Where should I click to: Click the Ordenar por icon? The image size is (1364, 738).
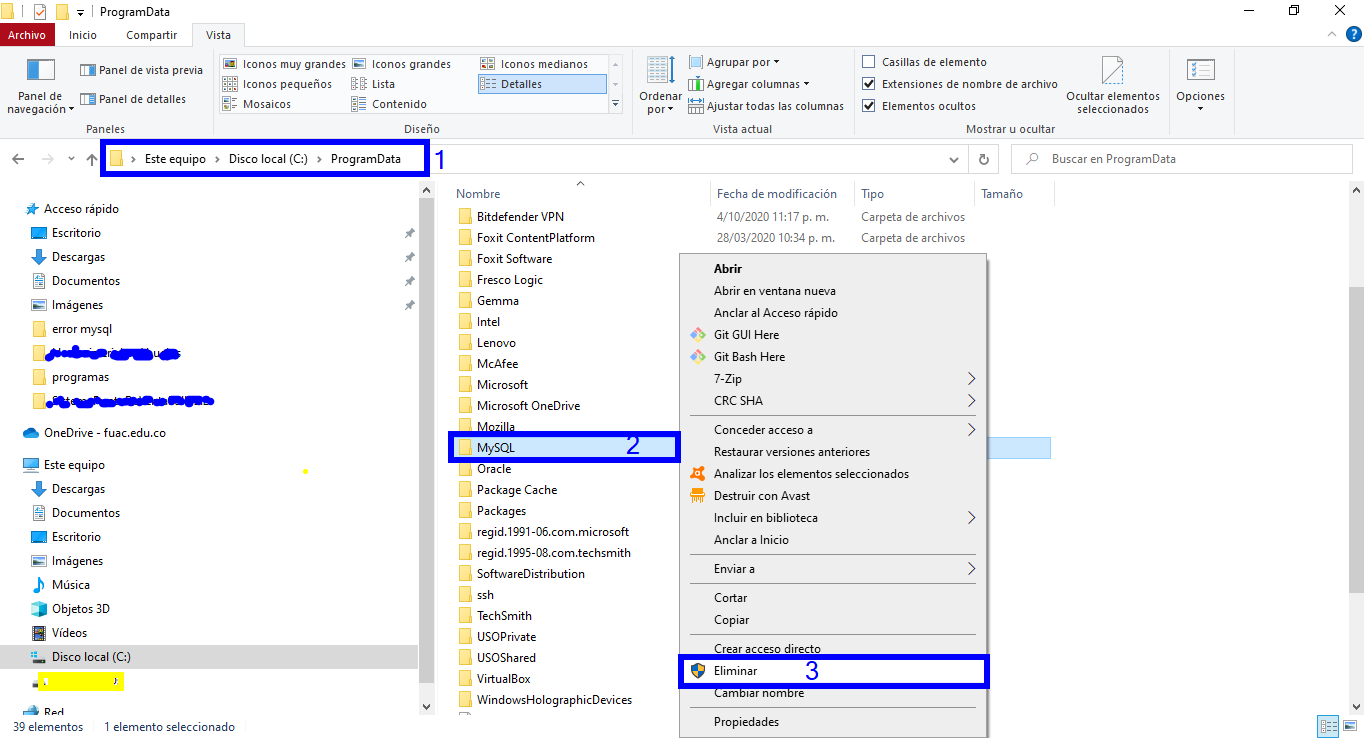click(x=659, y=71)
